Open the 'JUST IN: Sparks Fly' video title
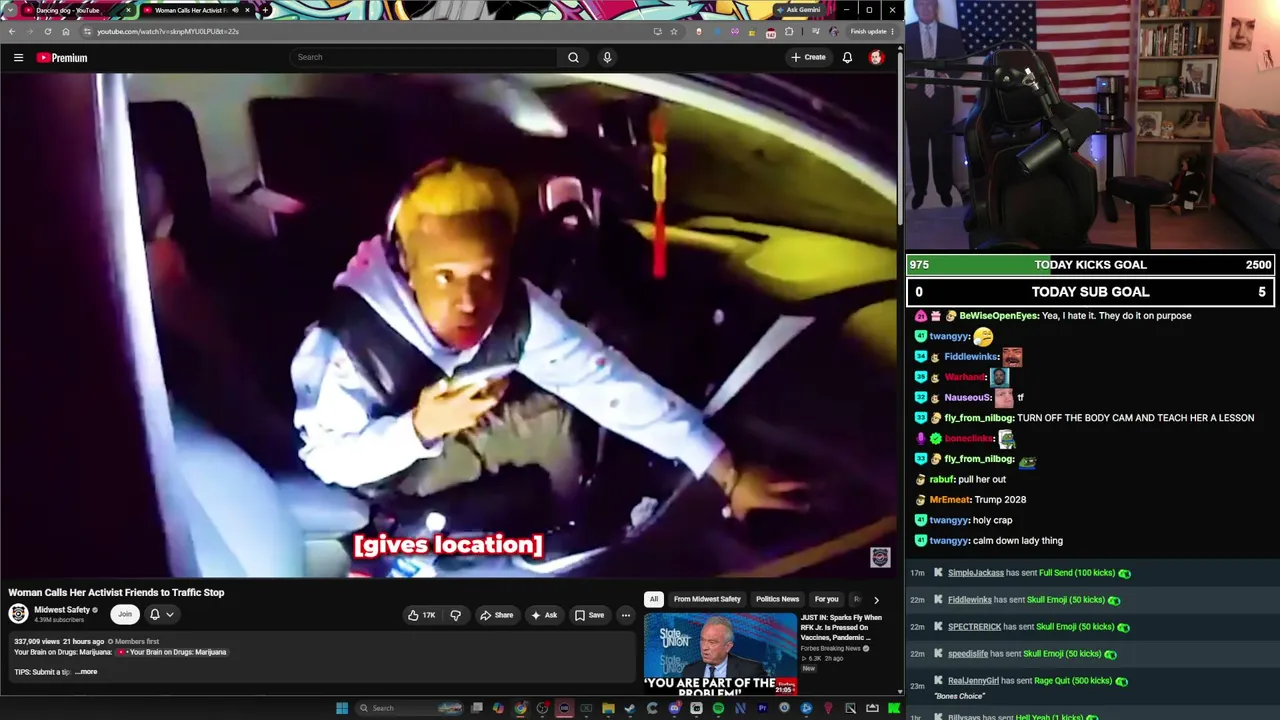Image resolution: width=1280 pixels, height=720 pixels. (841, 628)
